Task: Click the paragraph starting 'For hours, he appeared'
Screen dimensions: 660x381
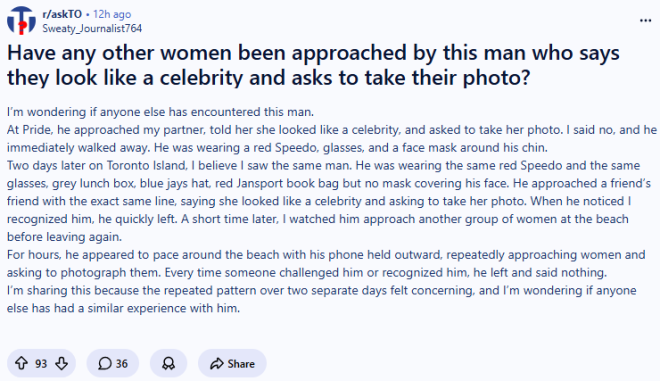Action: (x=326, y=264)
